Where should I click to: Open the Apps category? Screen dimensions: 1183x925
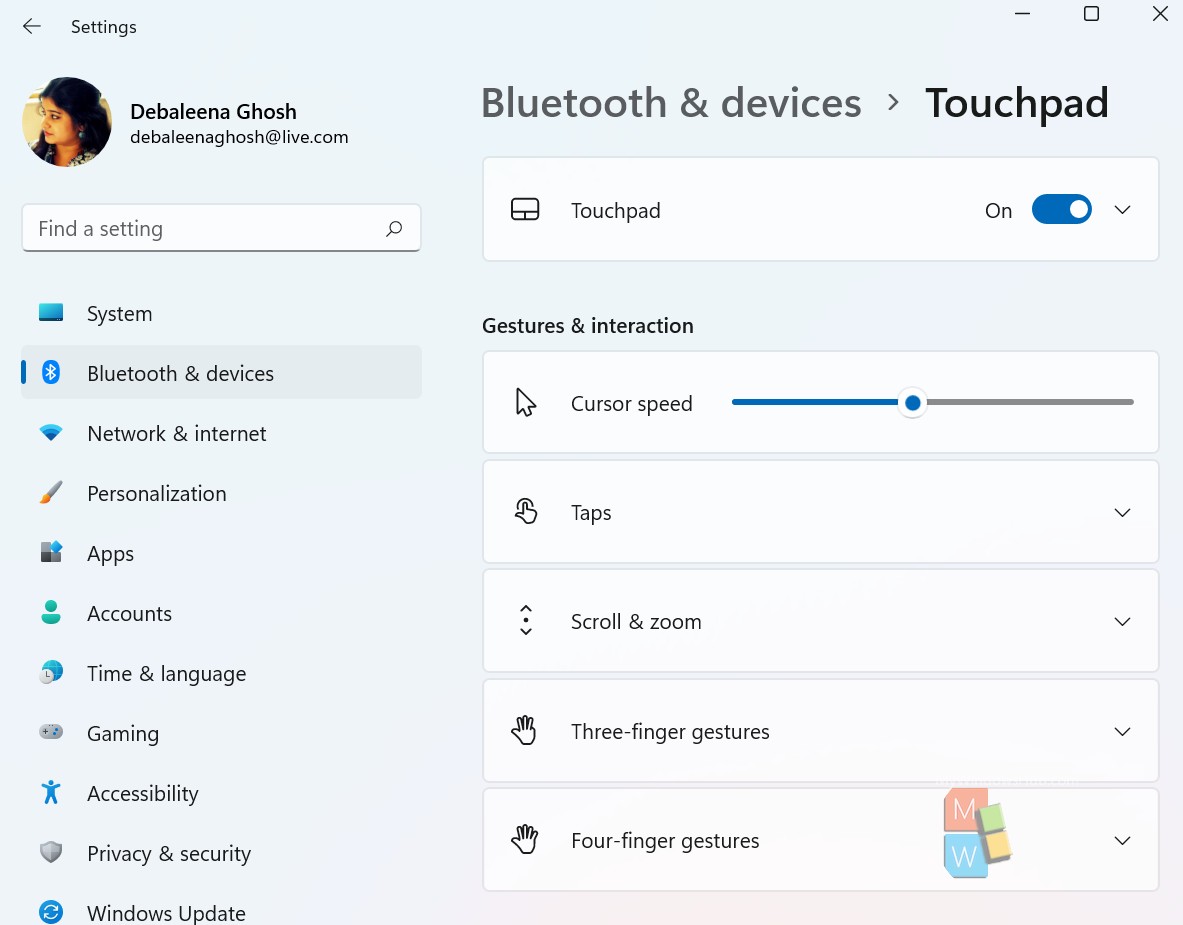[221, 553]
